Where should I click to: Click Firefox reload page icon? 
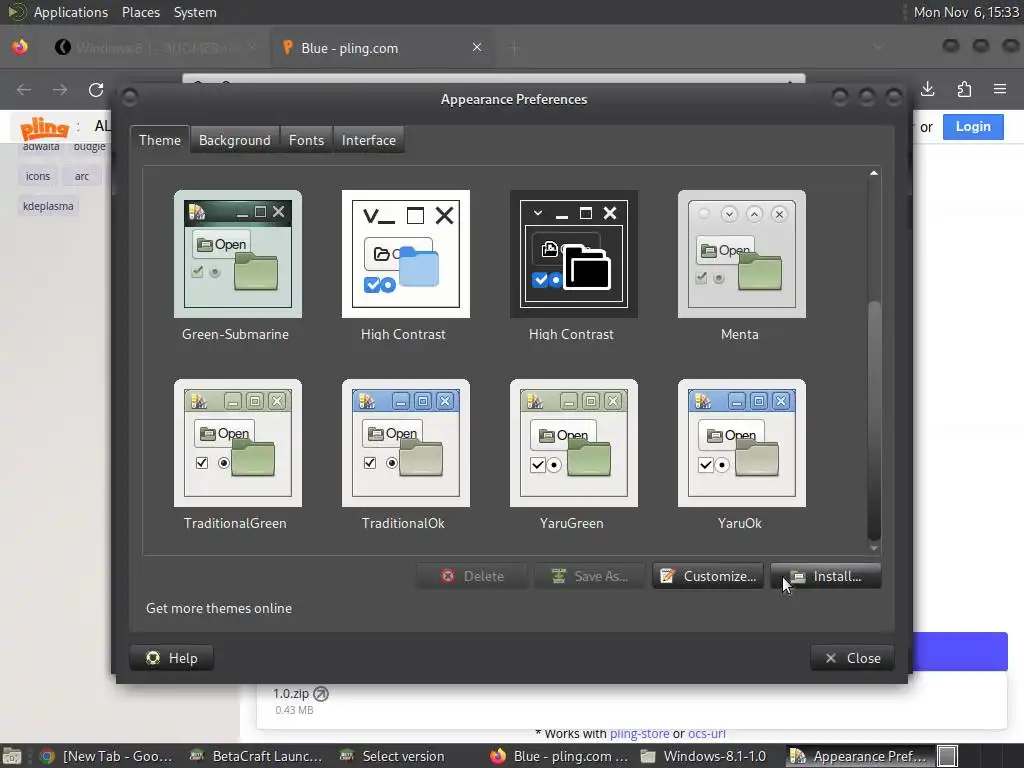tap(96, 89)
